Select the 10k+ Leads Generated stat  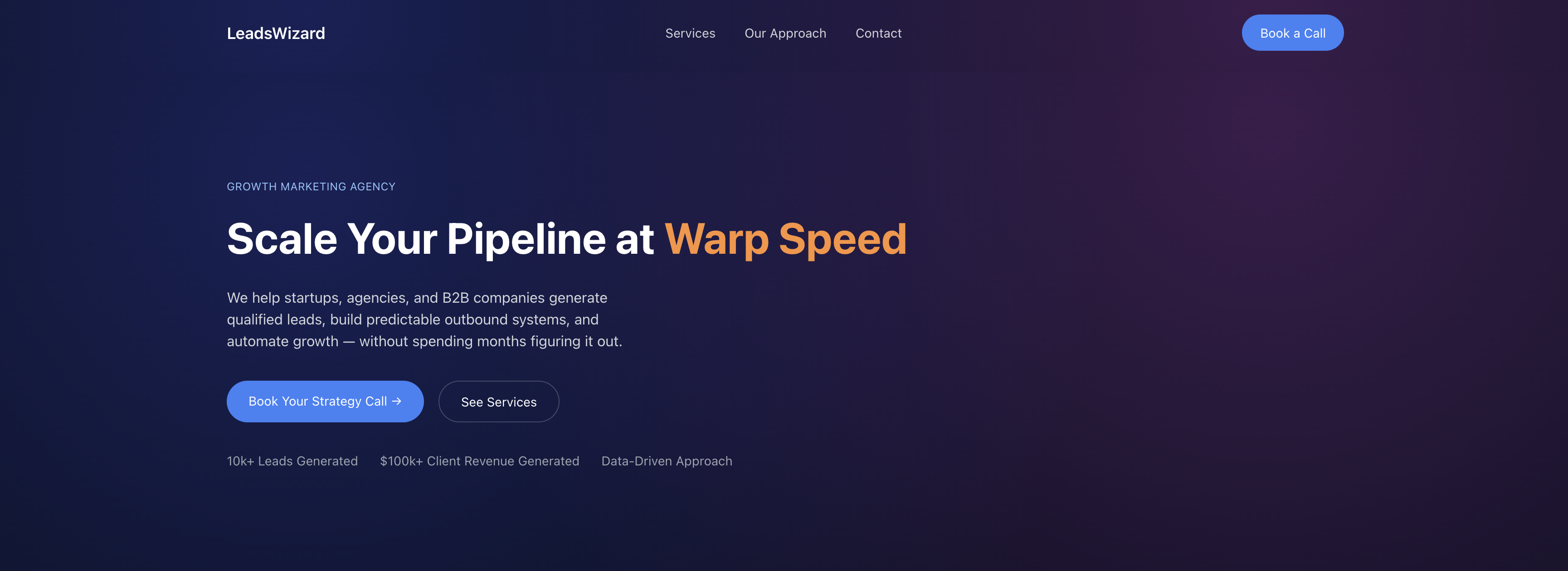pyautogui.click(x=292, y=461)
